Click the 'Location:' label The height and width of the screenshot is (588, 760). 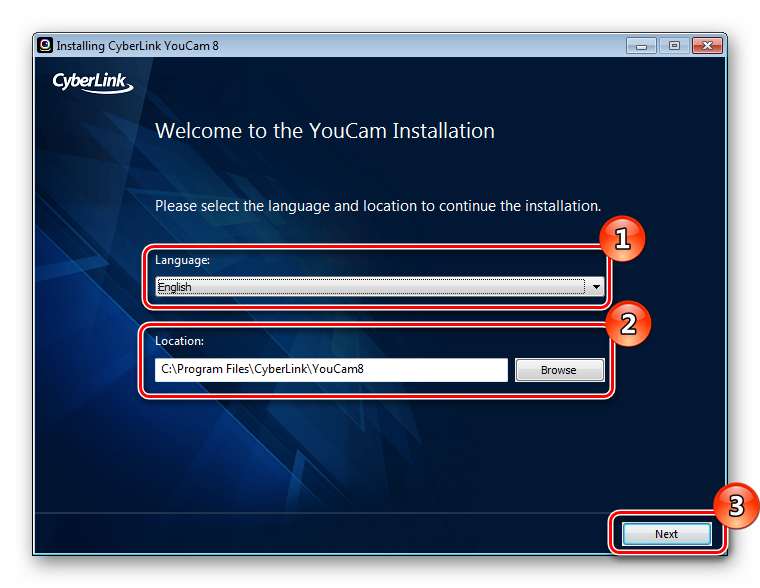click(x=179, y=341)
